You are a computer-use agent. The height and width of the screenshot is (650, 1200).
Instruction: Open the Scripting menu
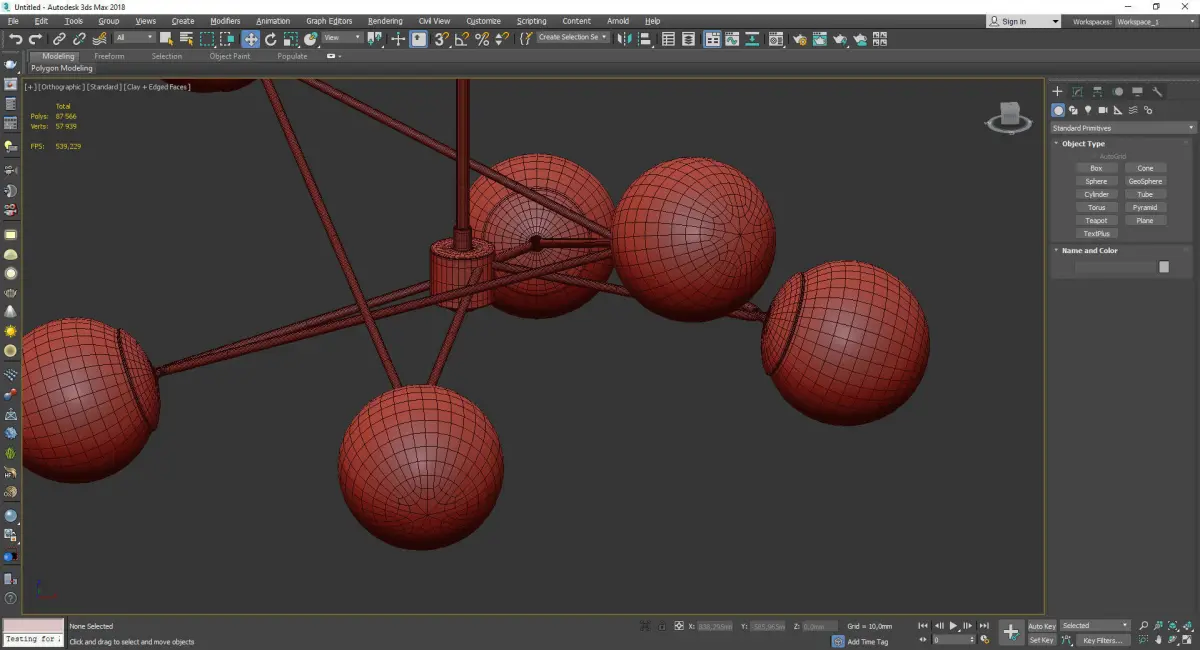[532, 21]
